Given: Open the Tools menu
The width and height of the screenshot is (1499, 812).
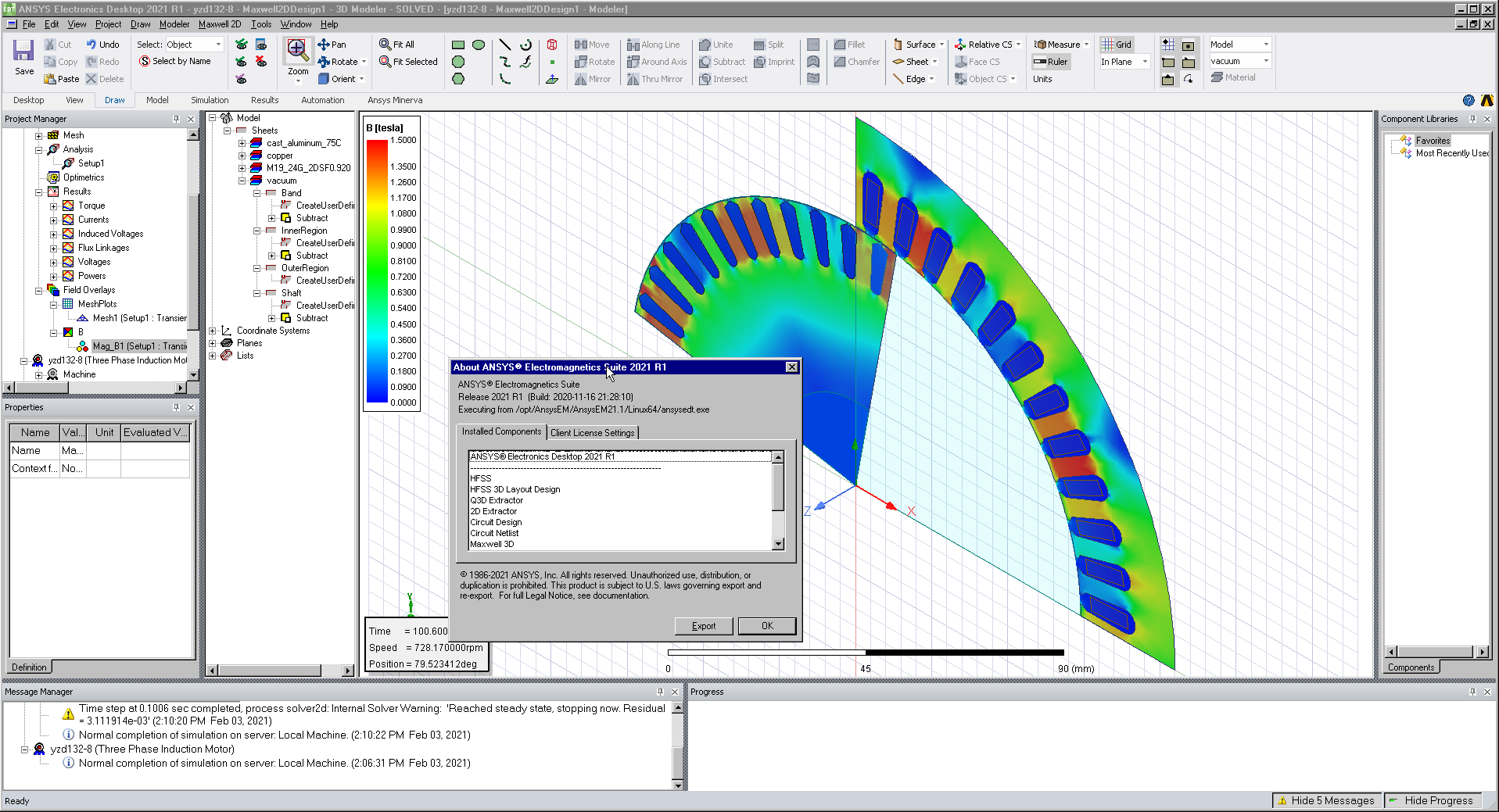Looking at the screenshot, I should [261, 24].
